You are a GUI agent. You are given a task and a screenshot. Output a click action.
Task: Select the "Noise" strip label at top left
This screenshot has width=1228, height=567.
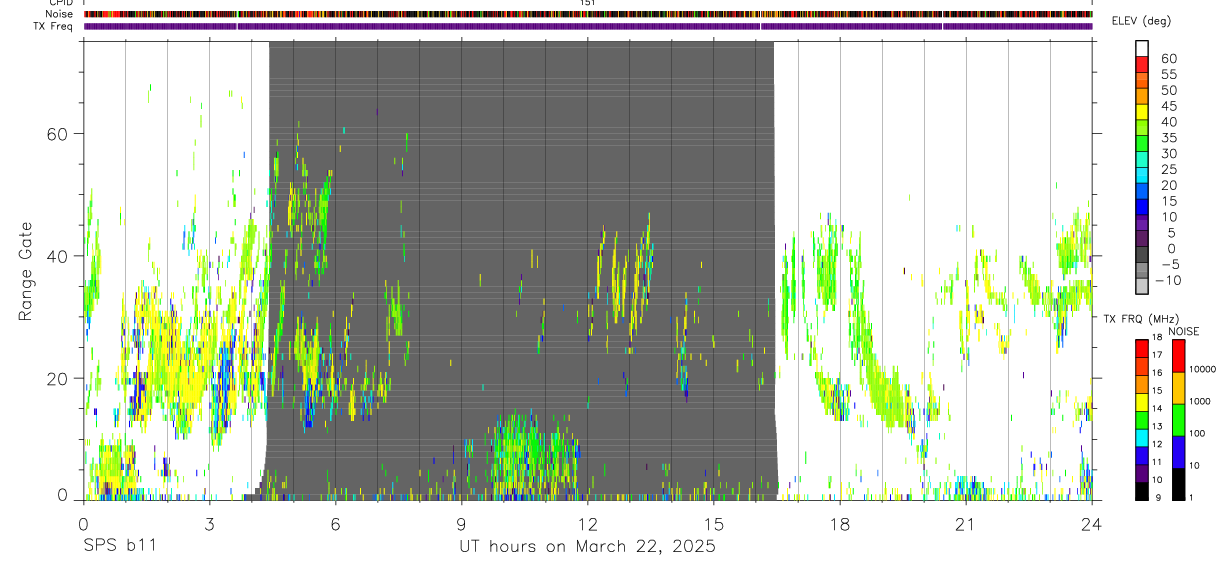click(61, 14)
